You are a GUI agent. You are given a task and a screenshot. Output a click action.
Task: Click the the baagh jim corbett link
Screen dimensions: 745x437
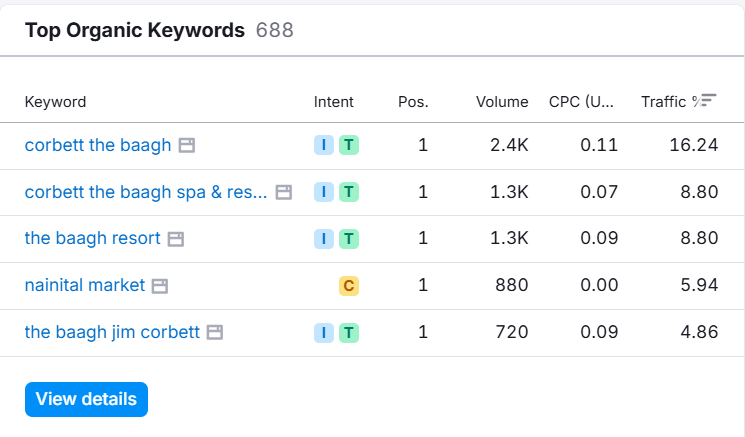click(112, 332)
